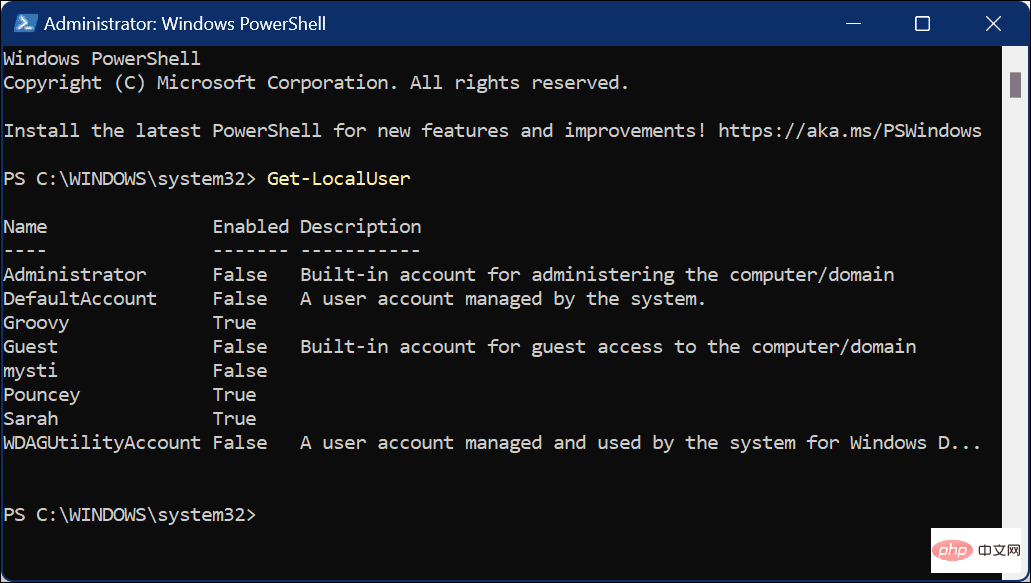Screen dimensions: 1031x583
Task: Click the Enabled column header
Action: point(250,226)
